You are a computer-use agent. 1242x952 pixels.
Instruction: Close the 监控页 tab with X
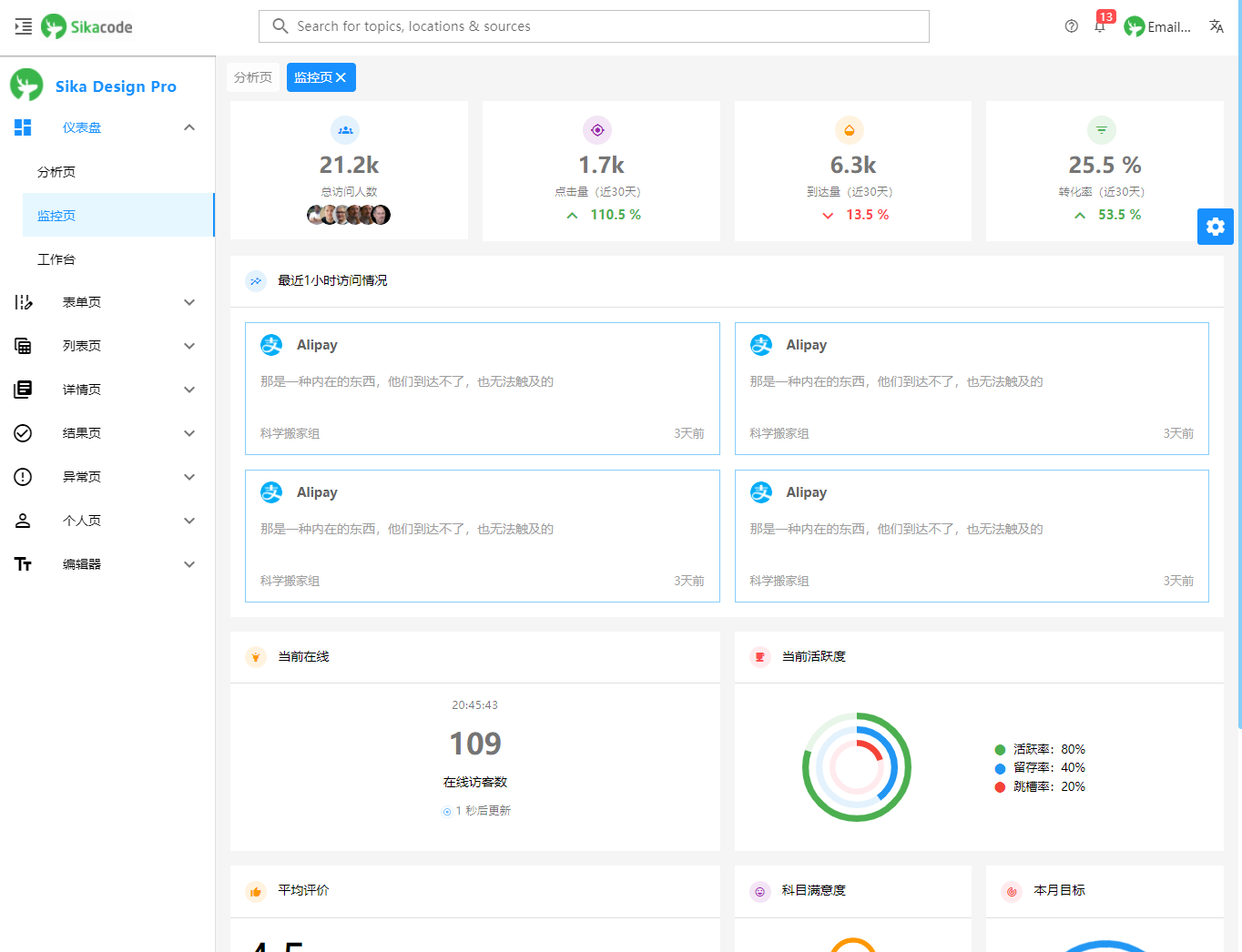(341, 77)
